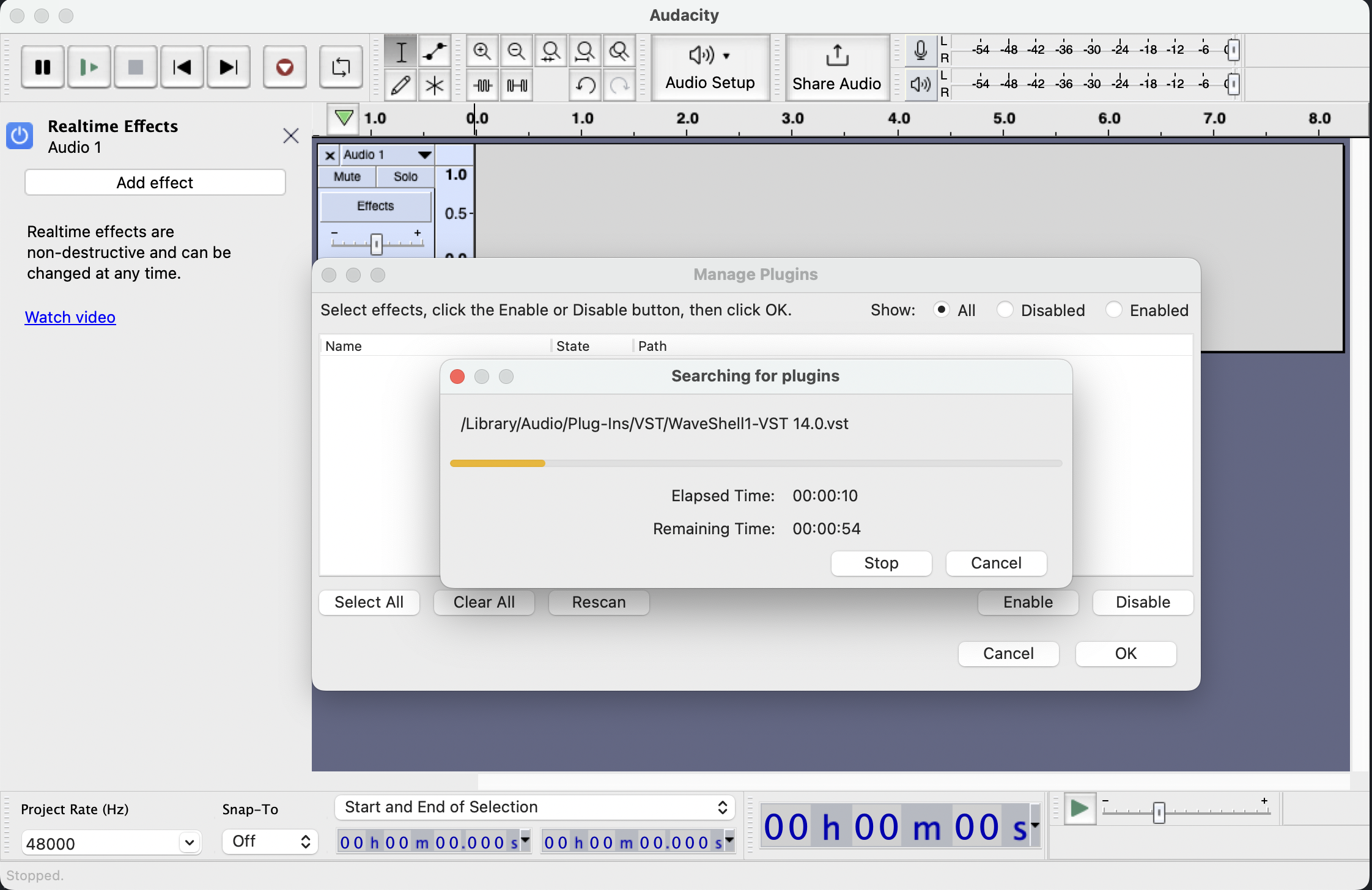This screenshot has height=890, width=1372.
Task: Select the Selection tool
Action: [401, 51]
